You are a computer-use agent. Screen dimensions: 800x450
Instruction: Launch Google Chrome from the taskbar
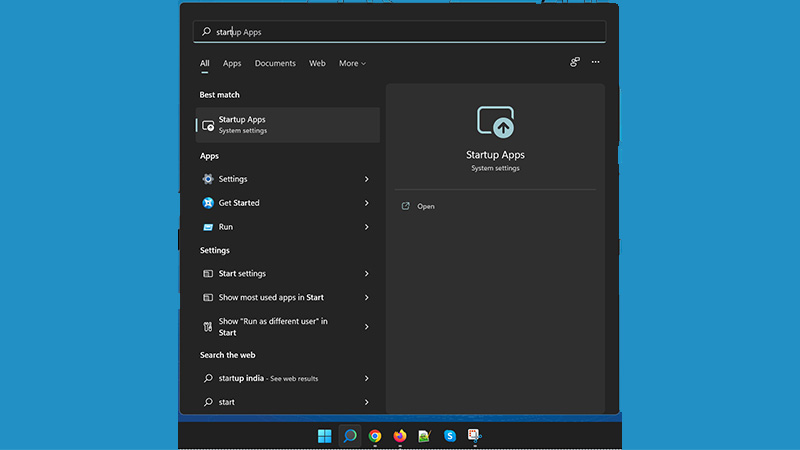pyautogui.click(x=375, y=436)
